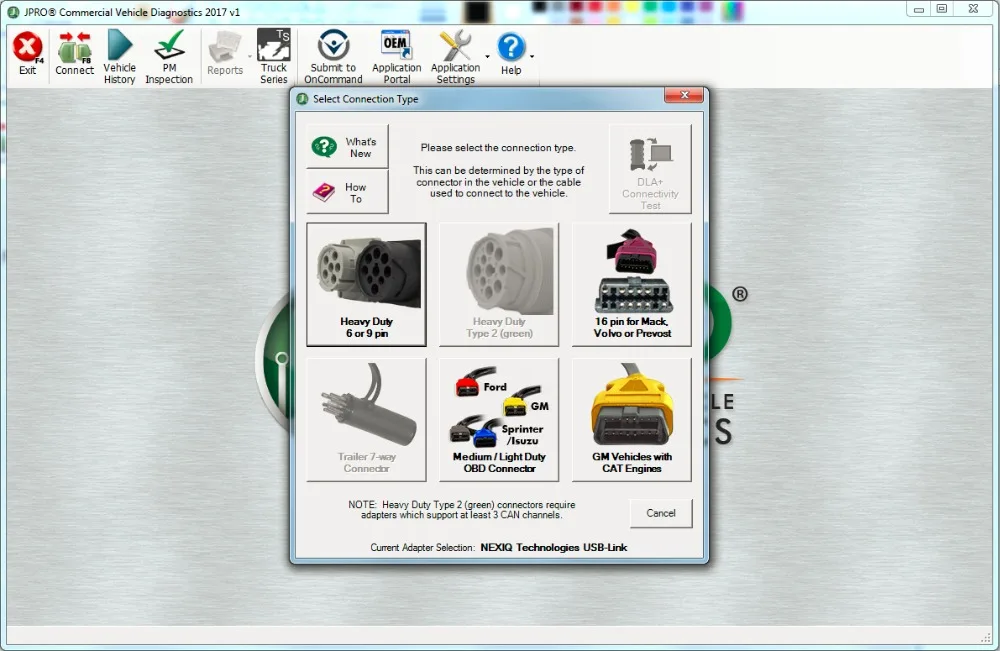Select Heavy Duty 6 or 9 pin connector
Image resolution: width=1000 pixels, height=651 pixels.
point(366,284)
